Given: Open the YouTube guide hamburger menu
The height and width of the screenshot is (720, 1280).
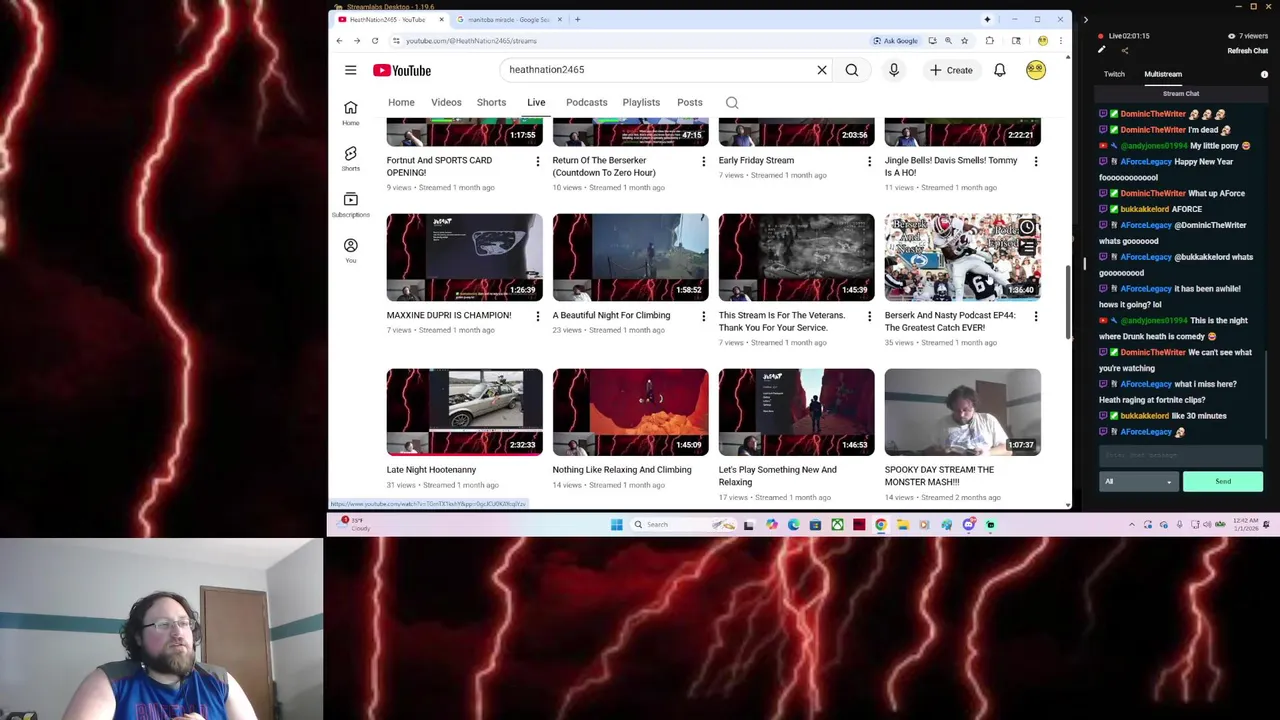Looking at the screenshot, I should point(350,70).
